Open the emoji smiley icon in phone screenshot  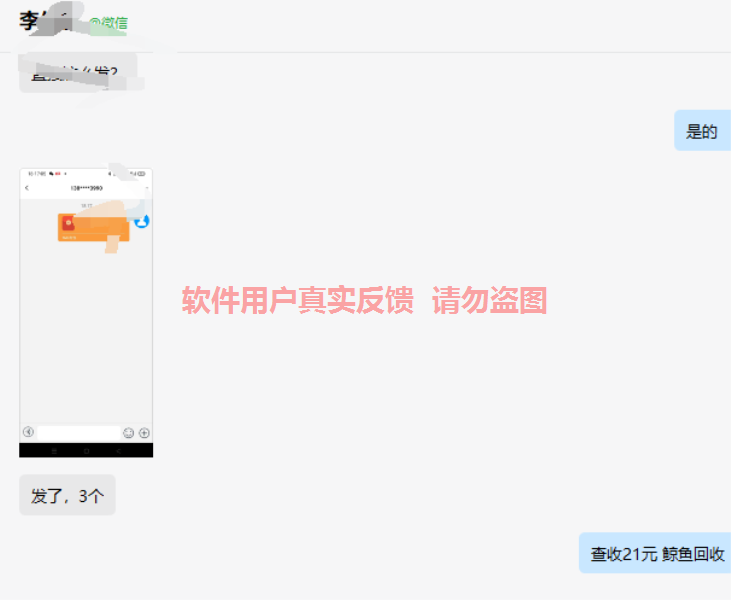point(128,433)
